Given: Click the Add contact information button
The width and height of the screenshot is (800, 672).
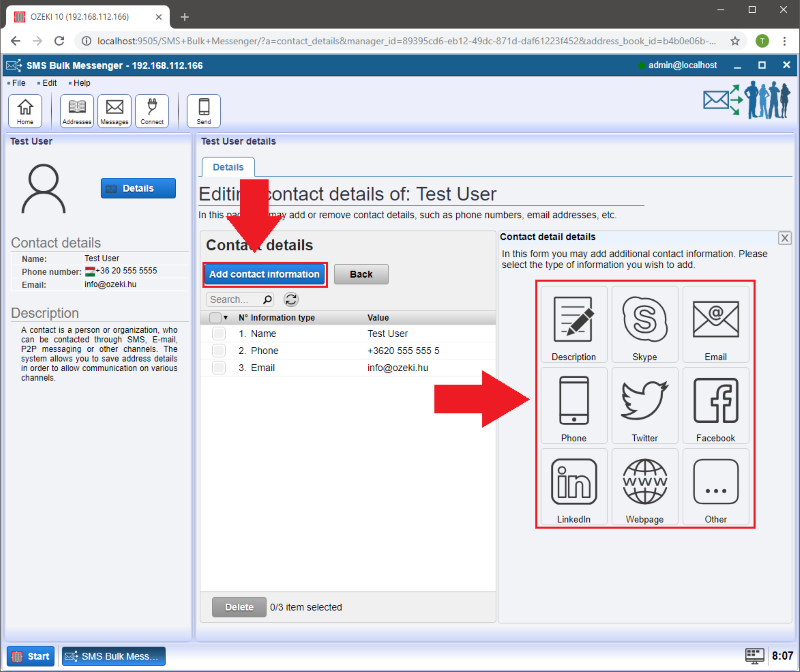Looking at the screenshot, I should click(x=265, y=274).
